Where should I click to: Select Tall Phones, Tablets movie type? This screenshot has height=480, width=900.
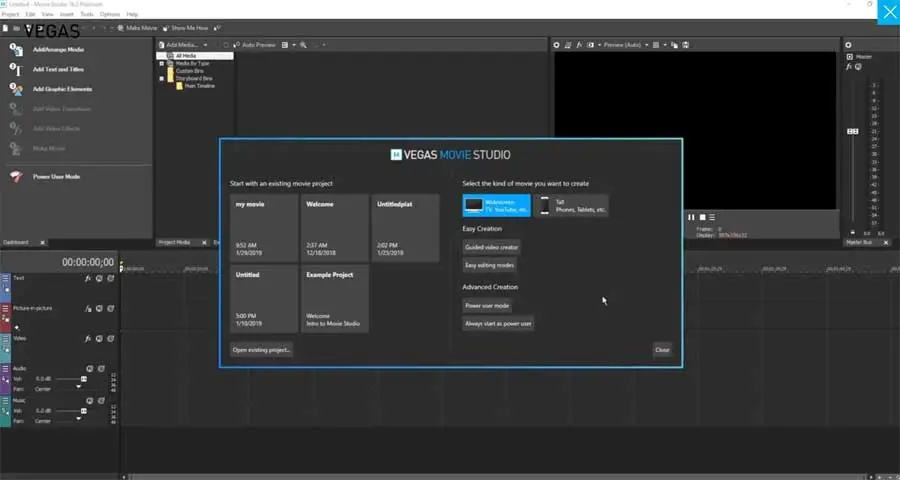[x=571, y=206]
